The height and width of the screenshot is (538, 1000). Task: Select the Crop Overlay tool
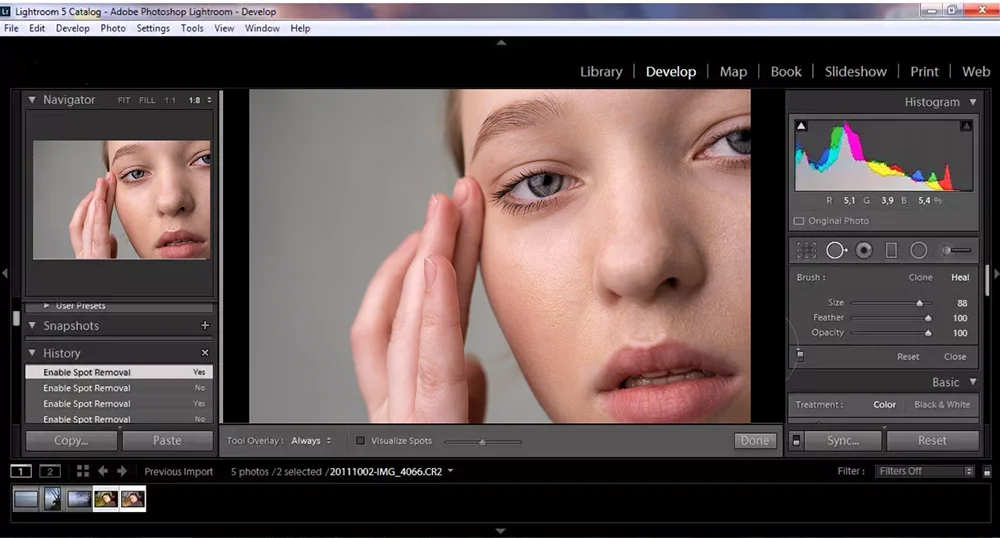806,251
